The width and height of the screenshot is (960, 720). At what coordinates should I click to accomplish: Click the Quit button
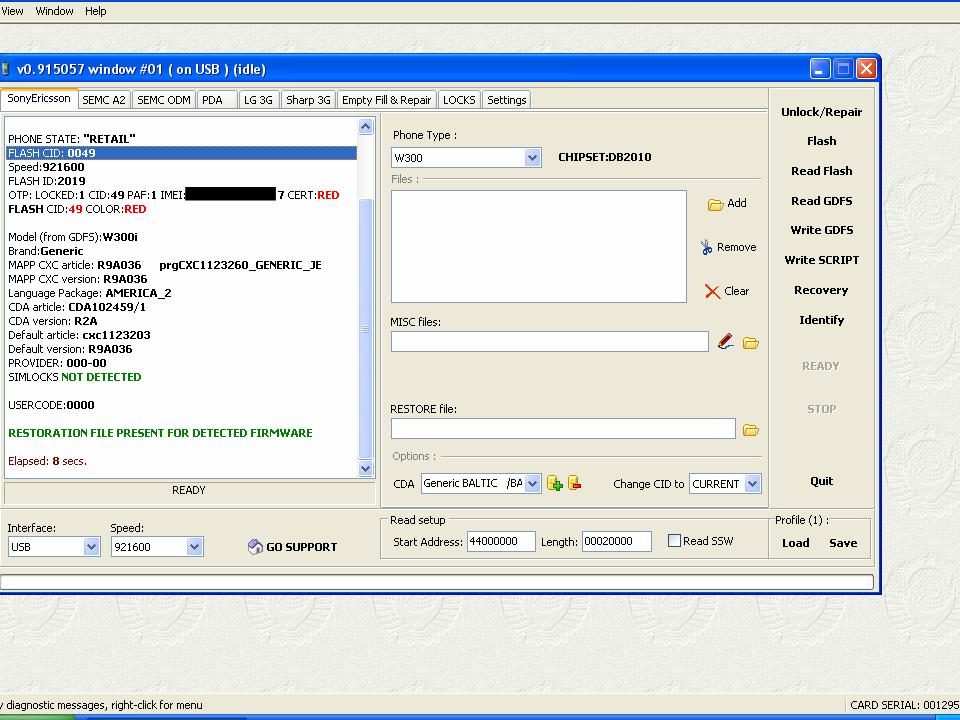[821, 481]
